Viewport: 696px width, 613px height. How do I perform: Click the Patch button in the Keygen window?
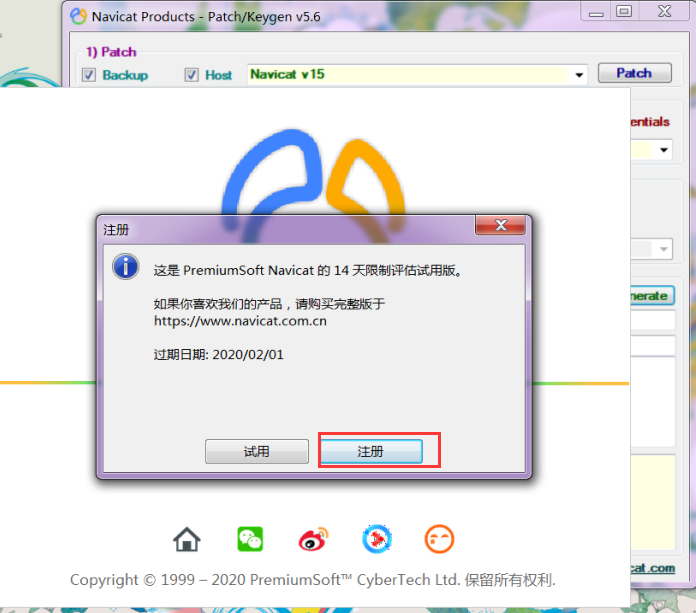click(634, 73)
